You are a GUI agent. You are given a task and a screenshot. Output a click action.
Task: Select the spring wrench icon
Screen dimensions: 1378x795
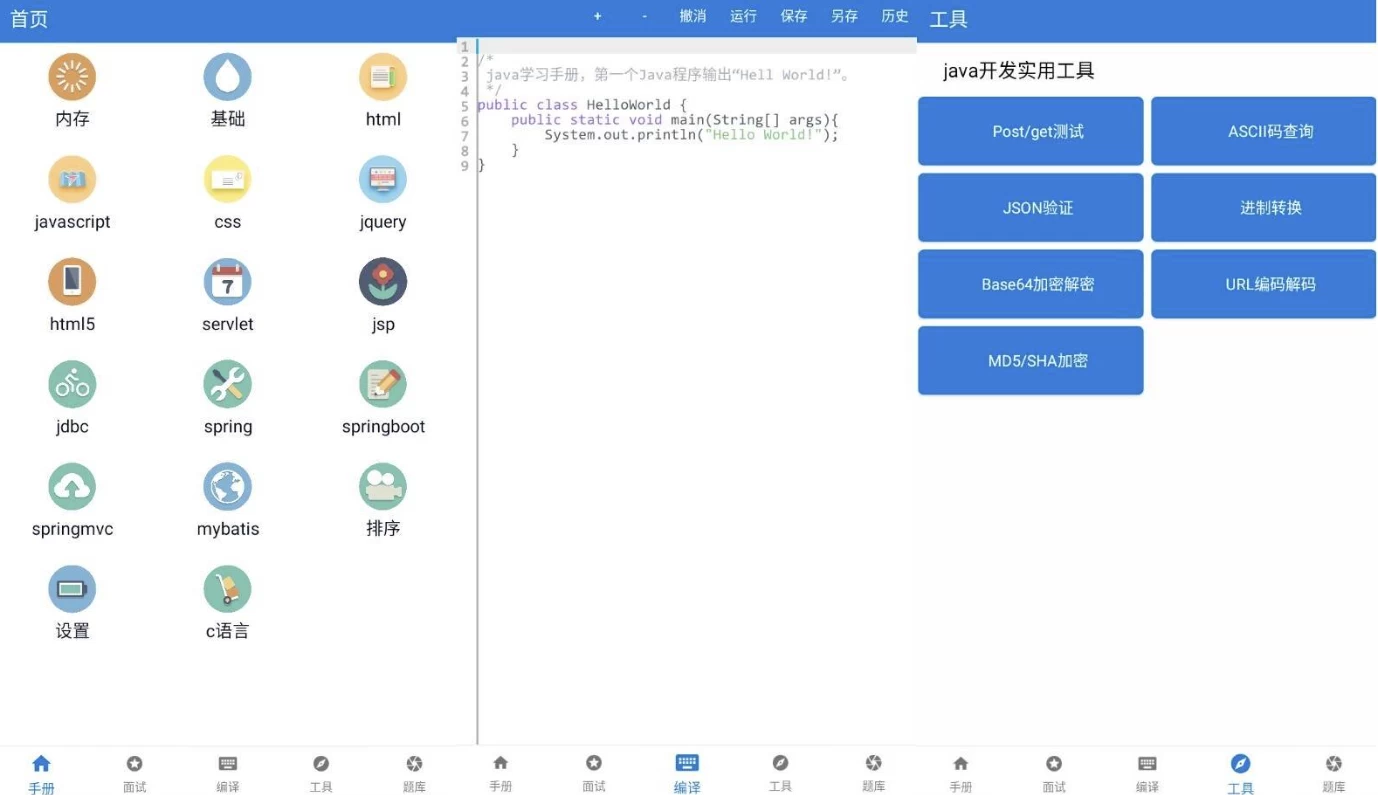[227, 385]
